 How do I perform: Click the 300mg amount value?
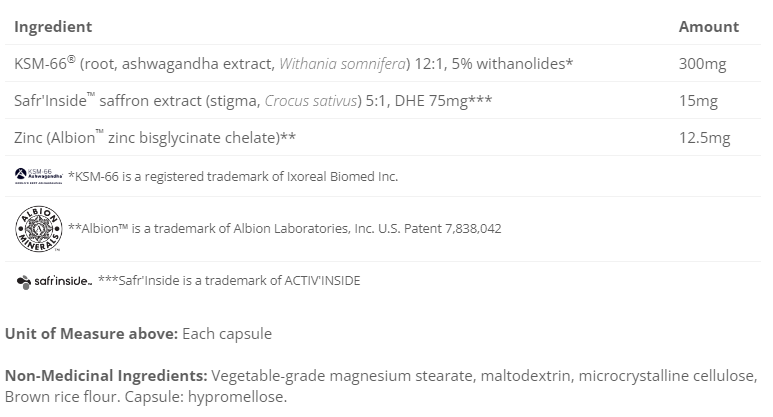(x=702, y=64)
